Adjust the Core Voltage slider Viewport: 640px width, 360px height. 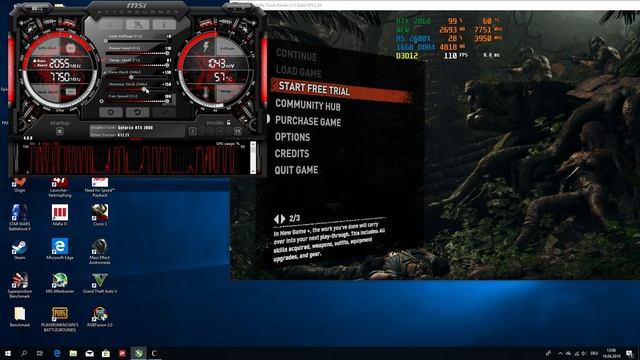[138, 41]
